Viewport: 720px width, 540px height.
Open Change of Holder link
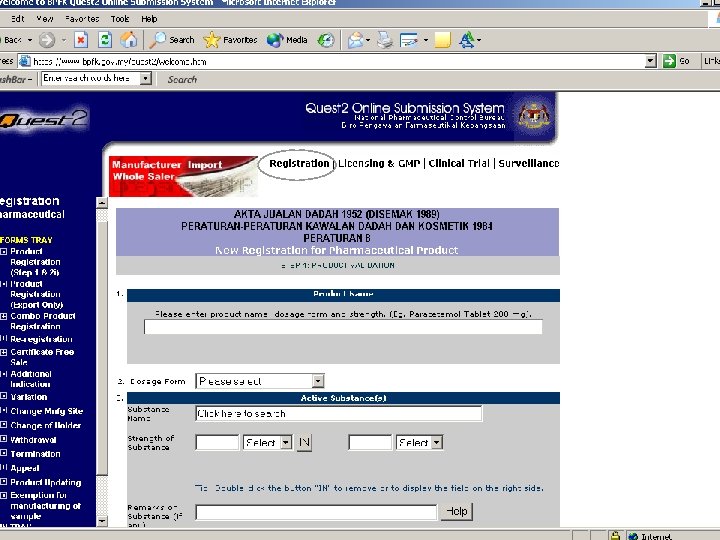tap(45, 426)
